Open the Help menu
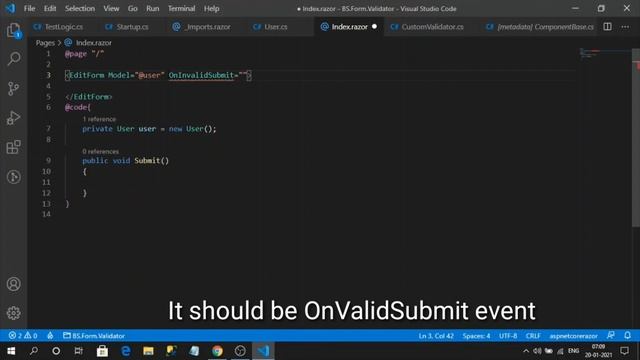The image size is (640, 360). pyautogui.click(x=211, y=8)
